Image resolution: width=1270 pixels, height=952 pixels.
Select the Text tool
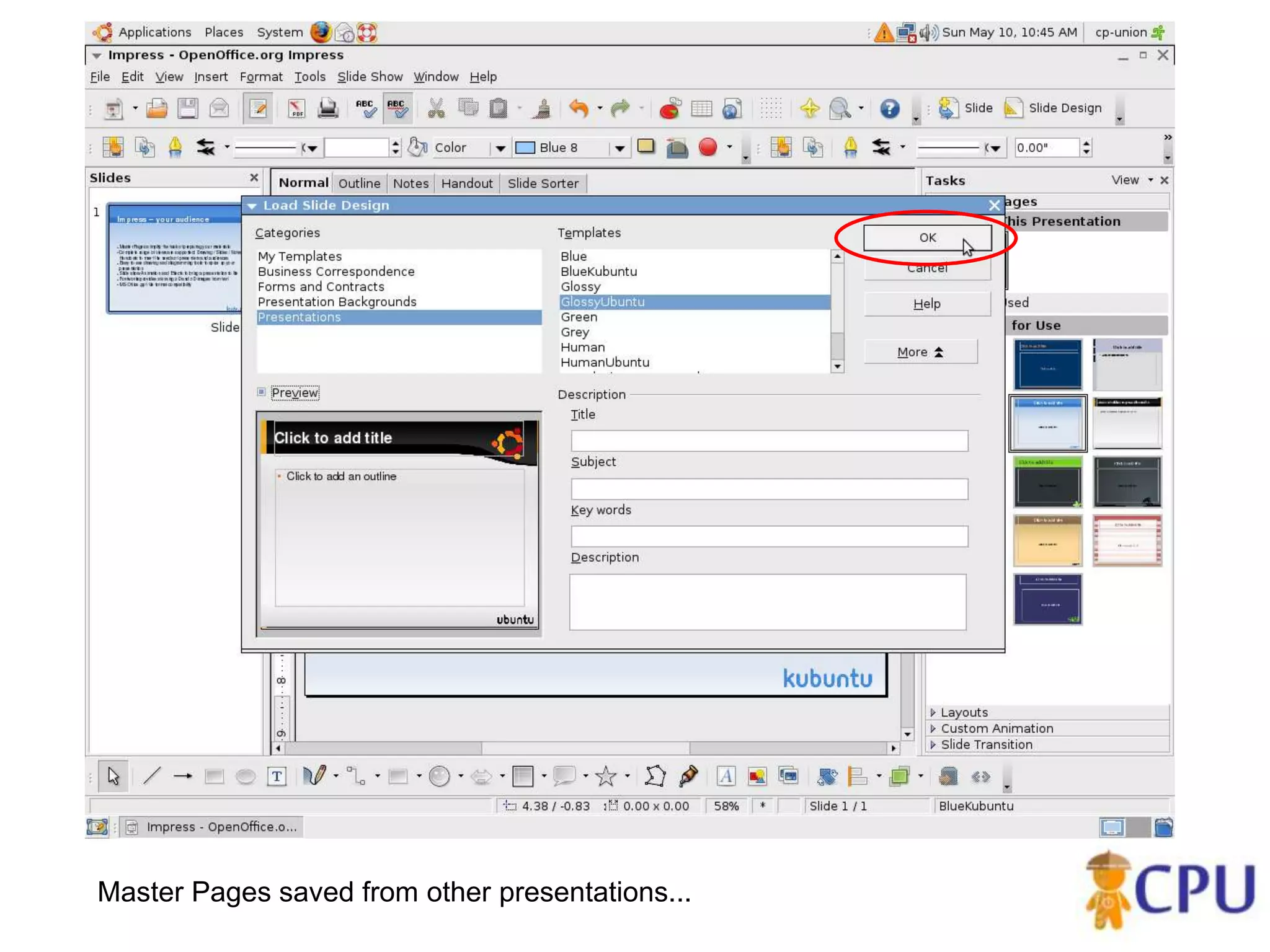pos(277,776)
